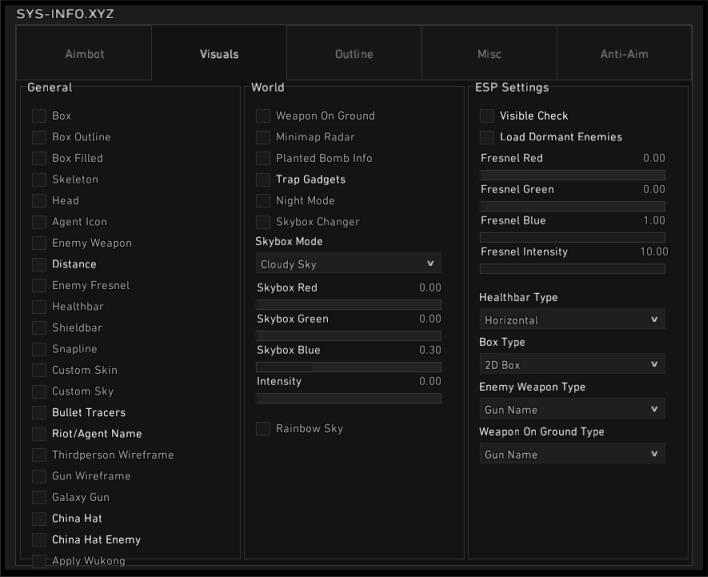
Task: Go to the Misc tab
Action: click(x=489, y=54)
